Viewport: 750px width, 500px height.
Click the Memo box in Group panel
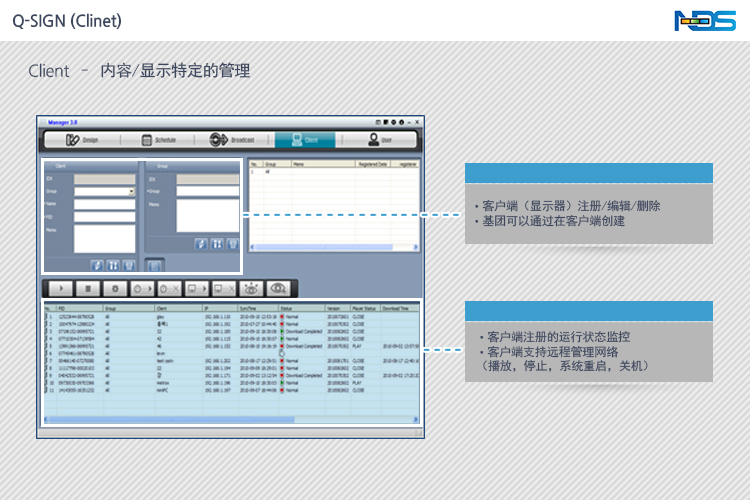[x=207, y=215]
